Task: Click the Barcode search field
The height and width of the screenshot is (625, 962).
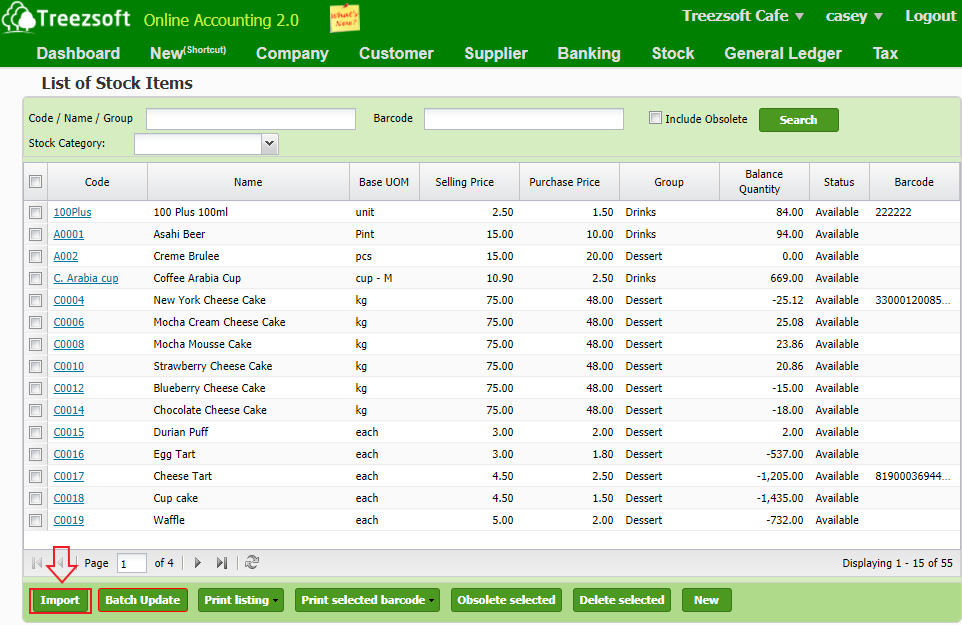Action: click(521, 118)
